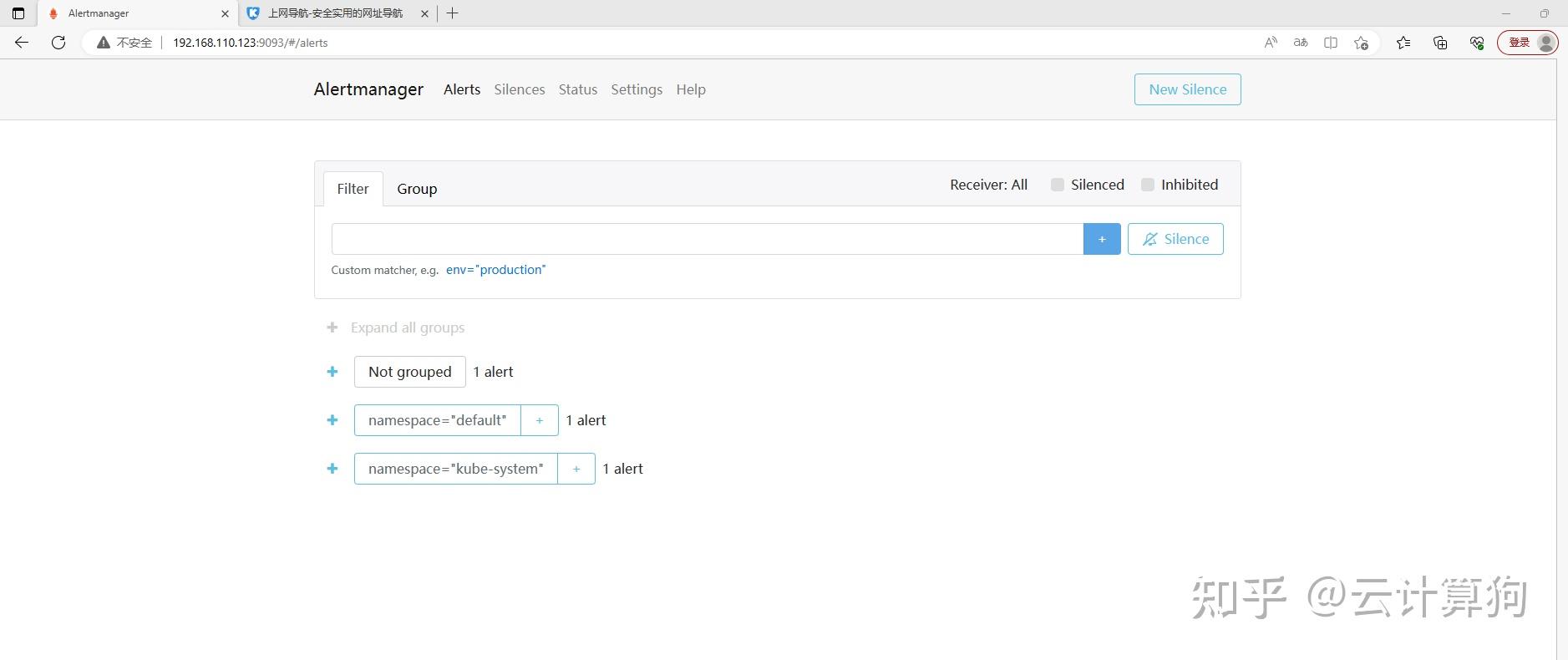
Task: Open the split screen icon
Action: [x=1331, y=43]
